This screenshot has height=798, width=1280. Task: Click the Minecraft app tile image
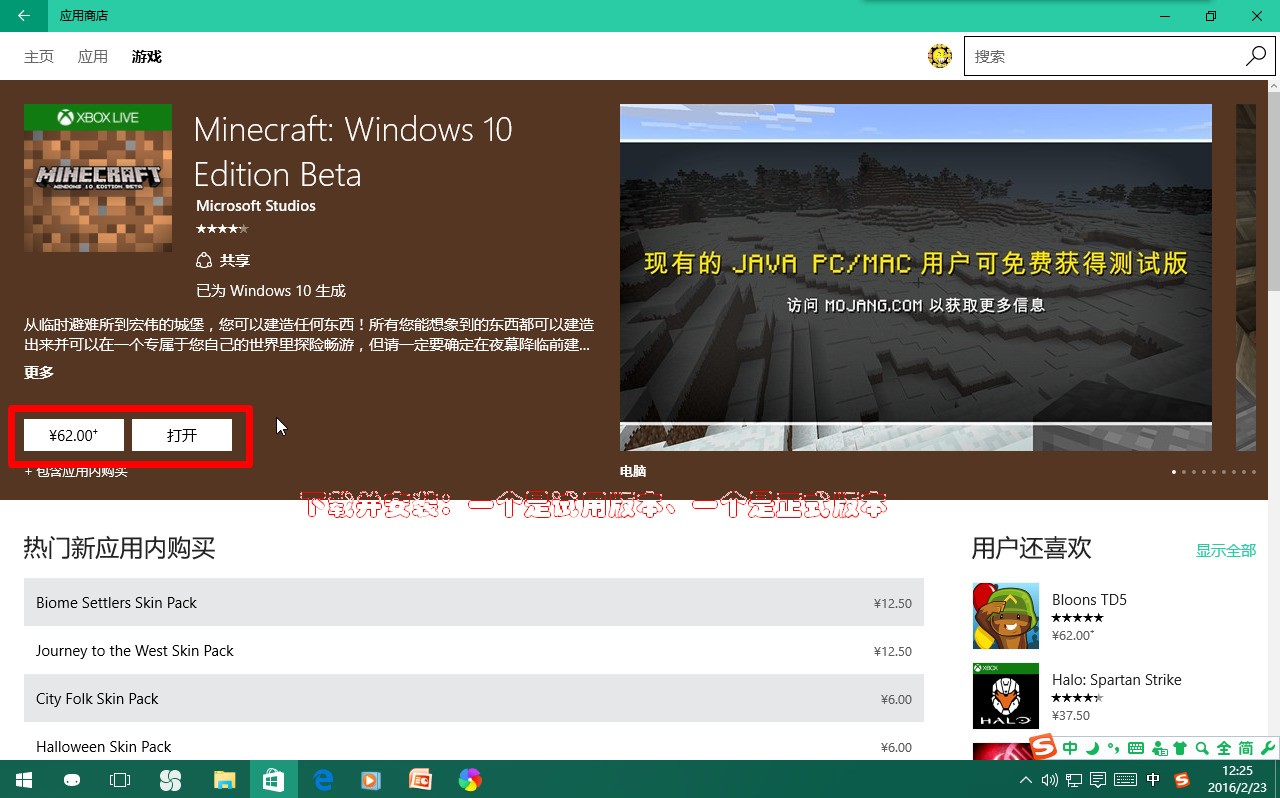click(x=98, y=178)
